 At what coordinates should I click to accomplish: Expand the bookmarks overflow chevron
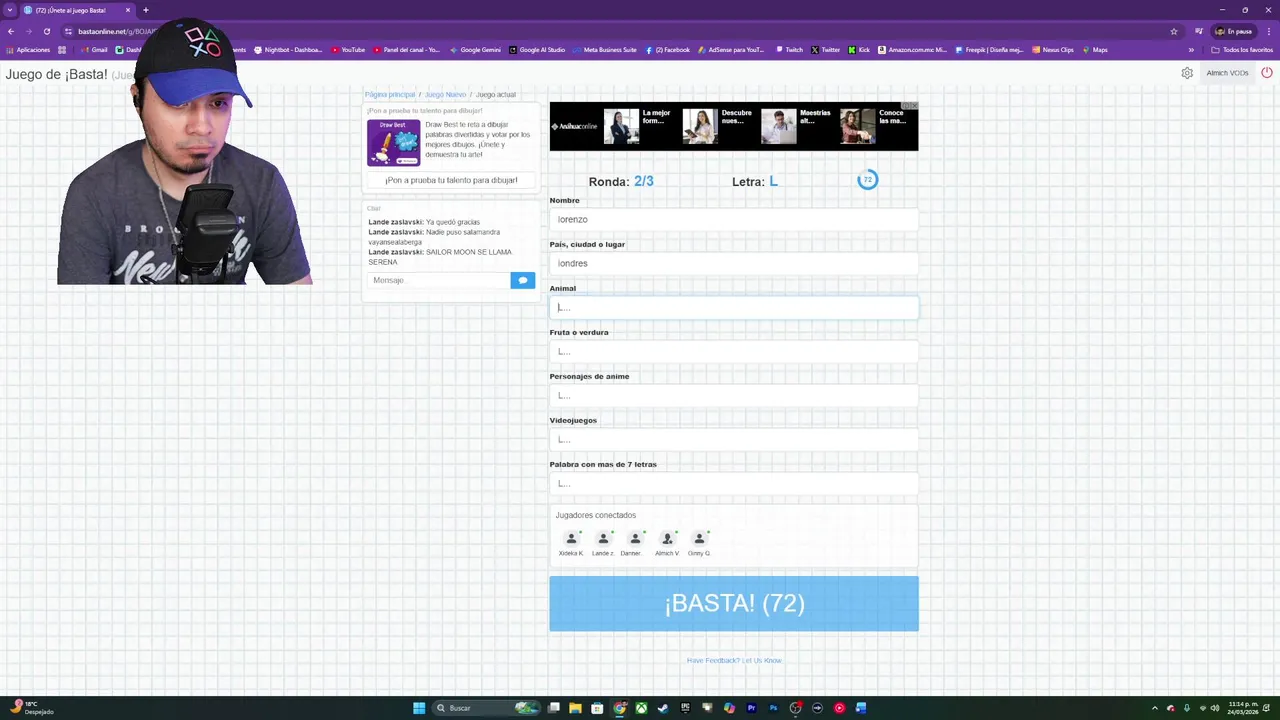(1191, 50)
